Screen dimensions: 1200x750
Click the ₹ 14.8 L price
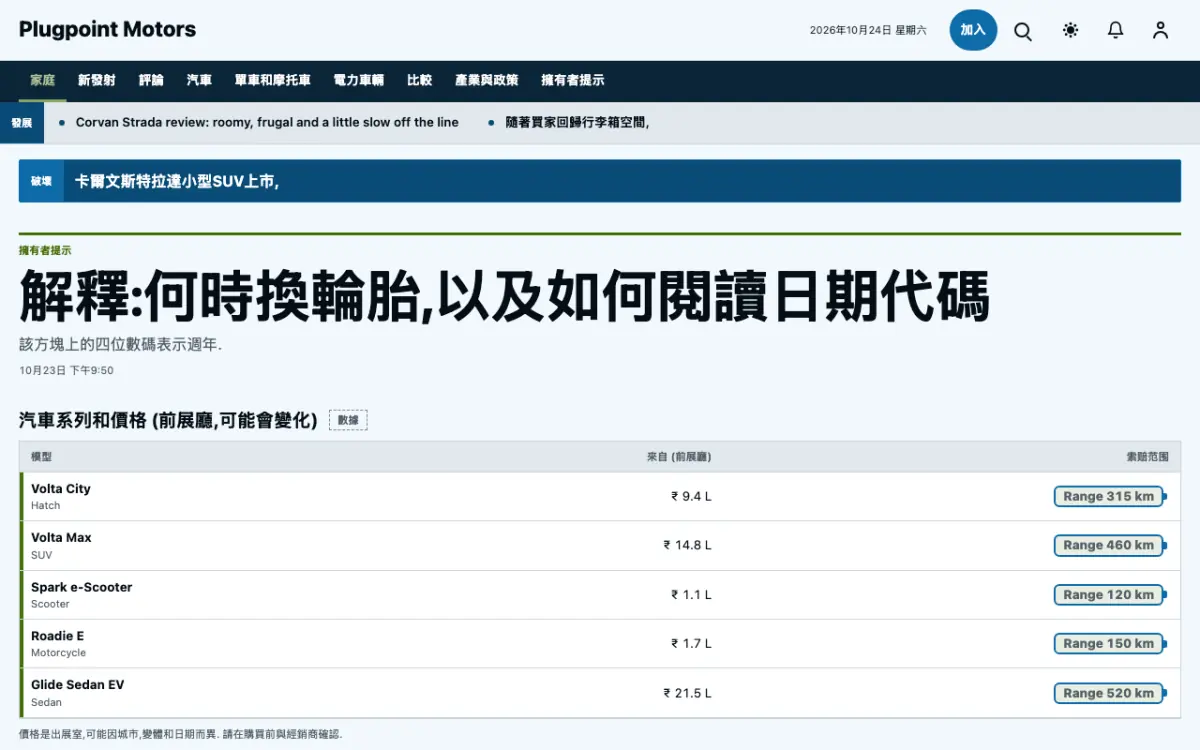point(687,545)
